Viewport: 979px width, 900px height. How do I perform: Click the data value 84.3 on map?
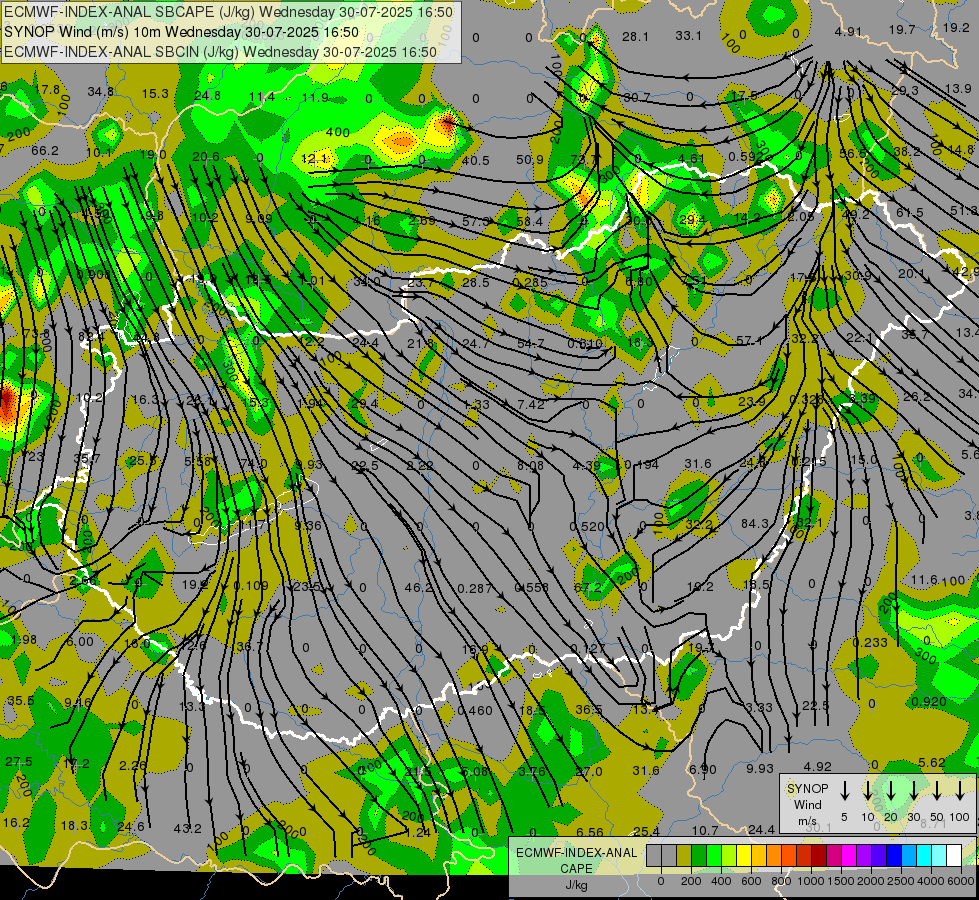point(755,523)
